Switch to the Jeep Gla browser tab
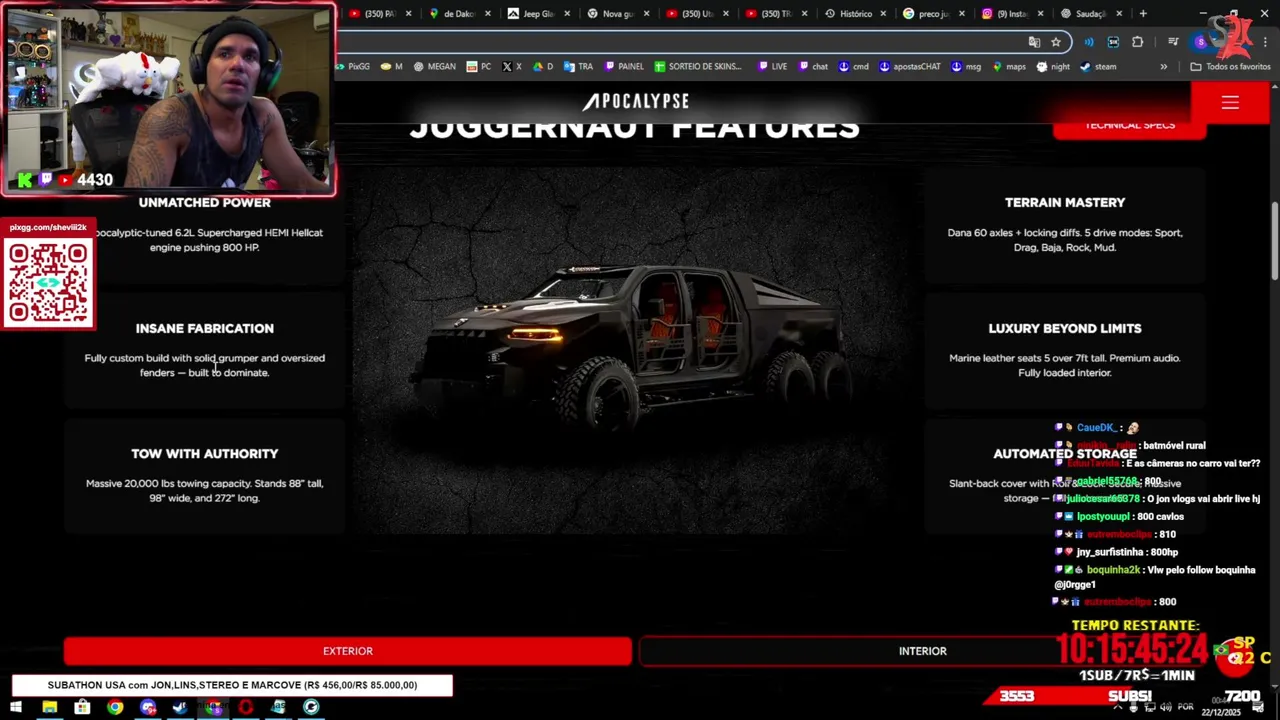This screenshot has width=1280, height=720. (538, 13)
